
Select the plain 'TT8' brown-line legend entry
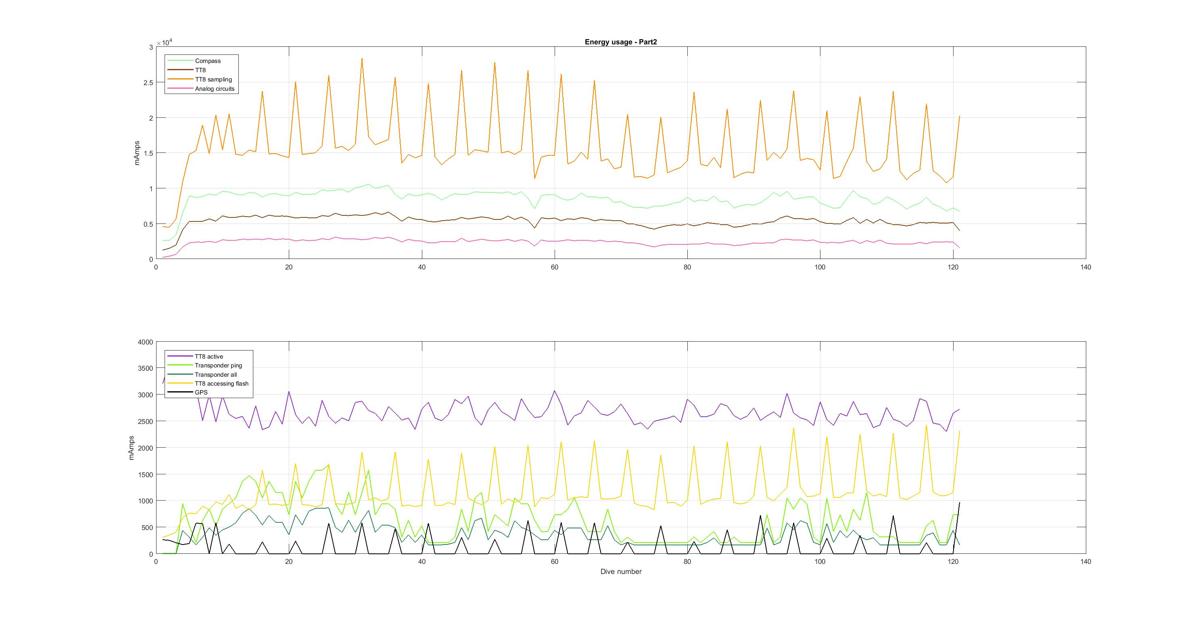(186, 70)
